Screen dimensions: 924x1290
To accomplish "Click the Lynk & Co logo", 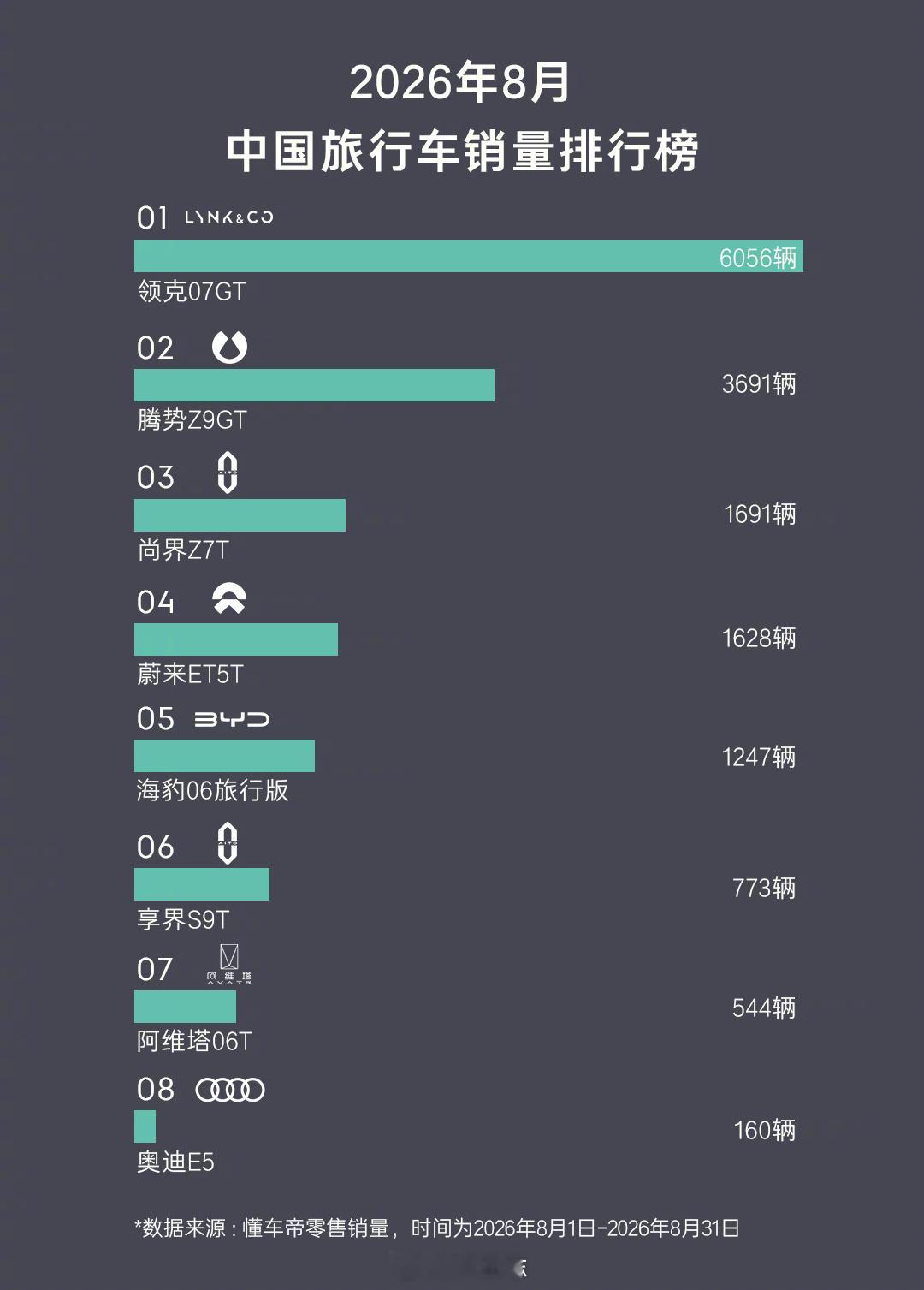I will (229, 217).
